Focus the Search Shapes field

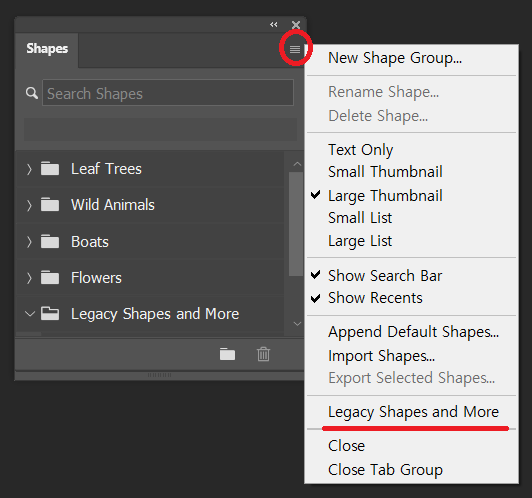click(168, 93)
